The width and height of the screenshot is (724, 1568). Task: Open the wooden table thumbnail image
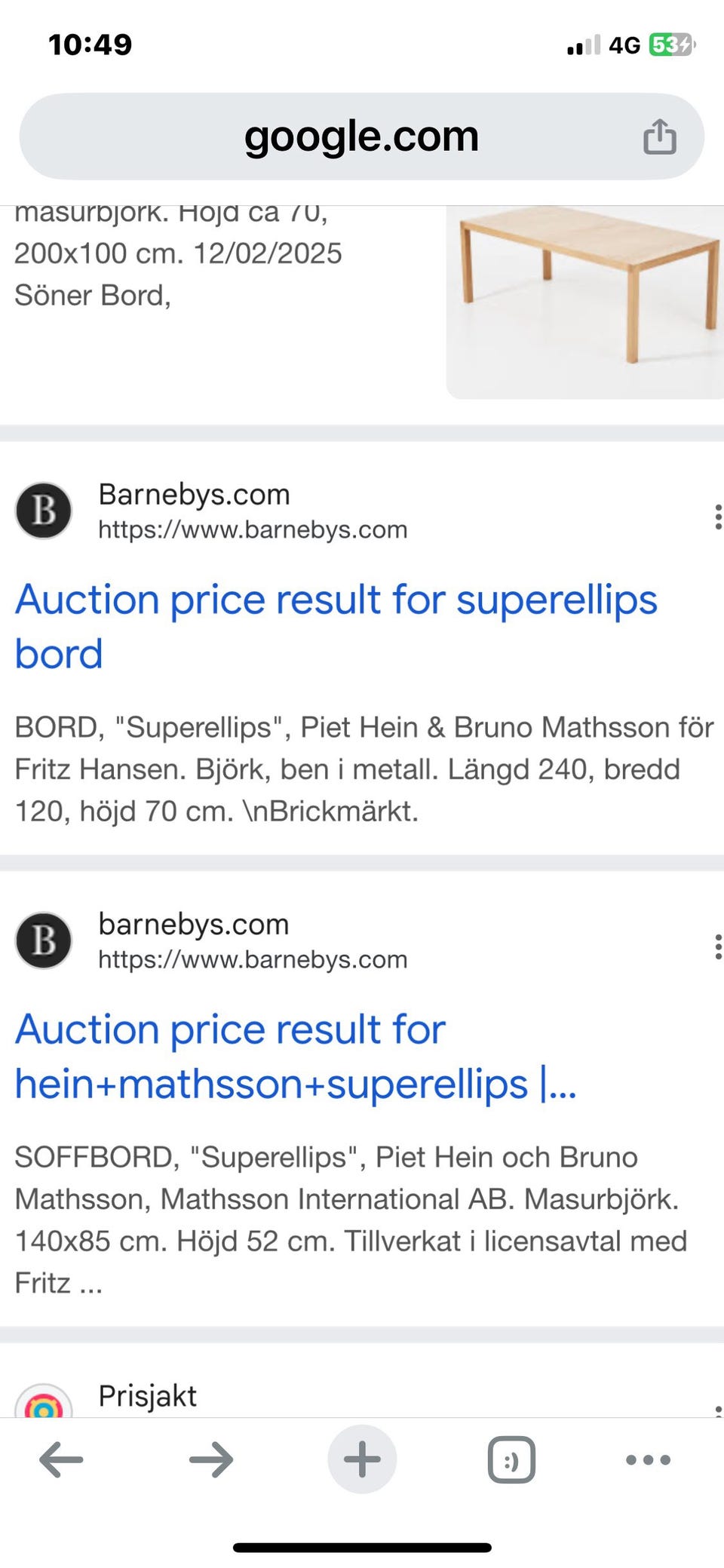(585, 302)
